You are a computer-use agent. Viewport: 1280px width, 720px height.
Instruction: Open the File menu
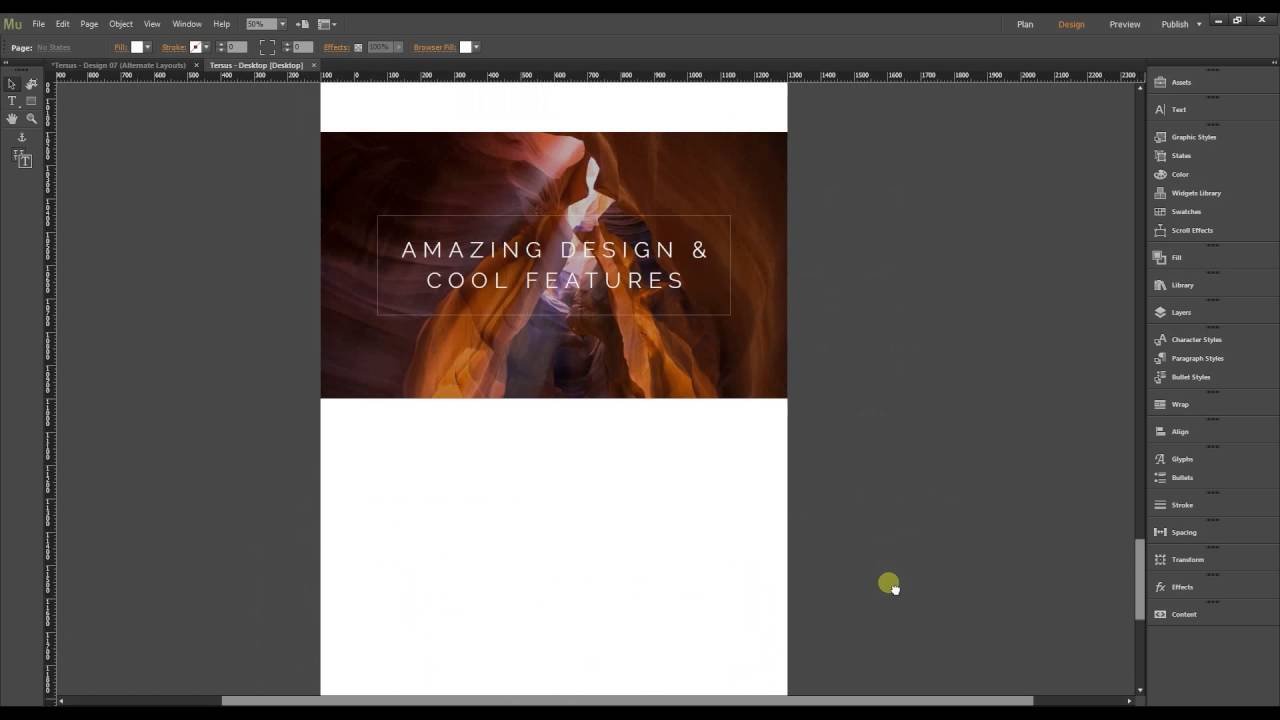coord(38,24)
